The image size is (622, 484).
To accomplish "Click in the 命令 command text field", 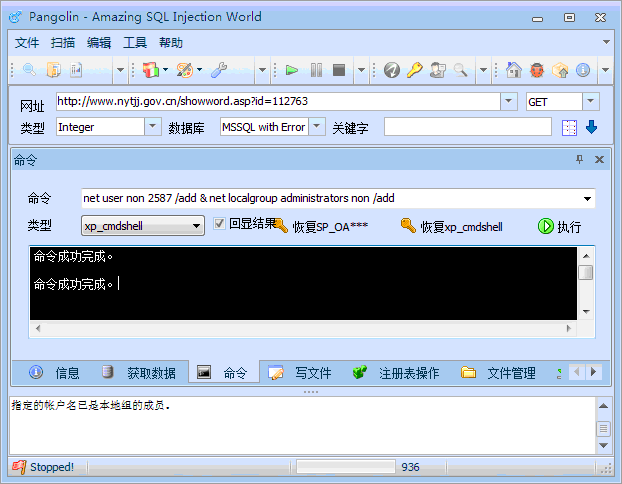I will click(x=331, y=198).
